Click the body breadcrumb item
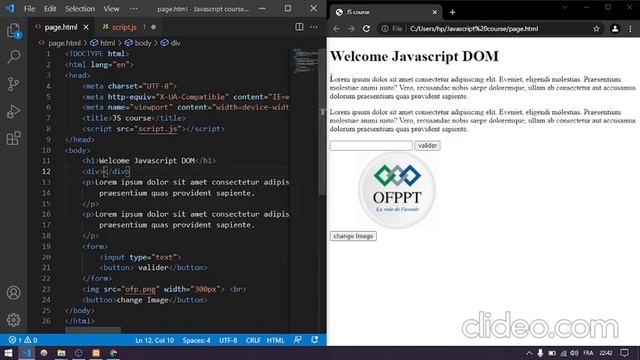 pos(138,43)
